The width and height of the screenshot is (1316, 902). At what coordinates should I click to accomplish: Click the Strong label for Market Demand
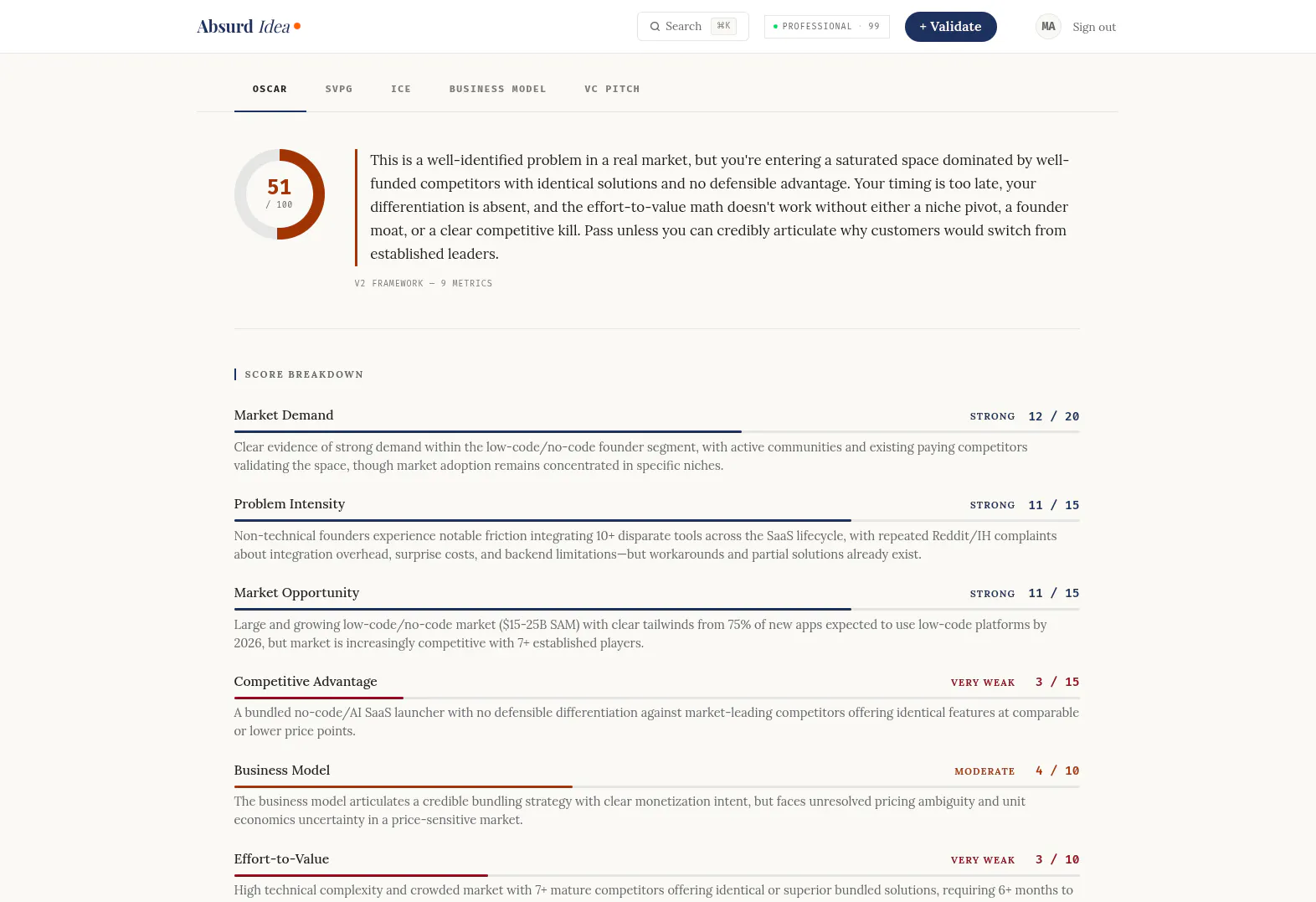[993, 416]
